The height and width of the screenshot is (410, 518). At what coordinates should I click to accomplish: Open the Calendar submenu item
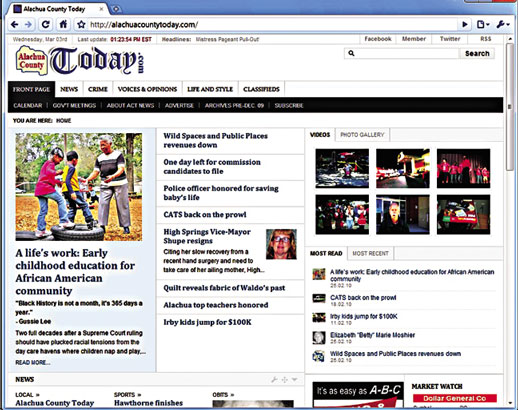(28, 105)
